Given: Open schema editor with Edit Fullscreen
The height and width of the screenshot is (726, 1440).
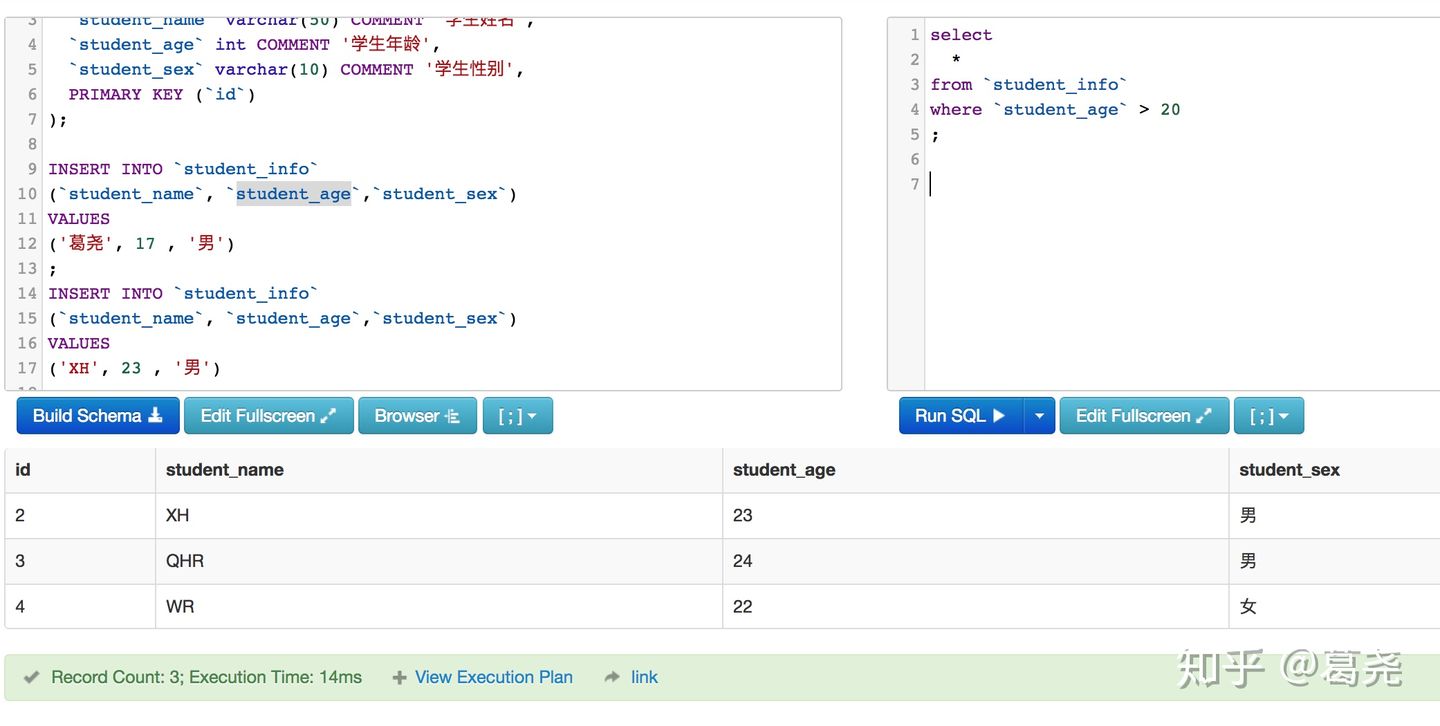Looking at the screenshot, I should click(268, 416).
